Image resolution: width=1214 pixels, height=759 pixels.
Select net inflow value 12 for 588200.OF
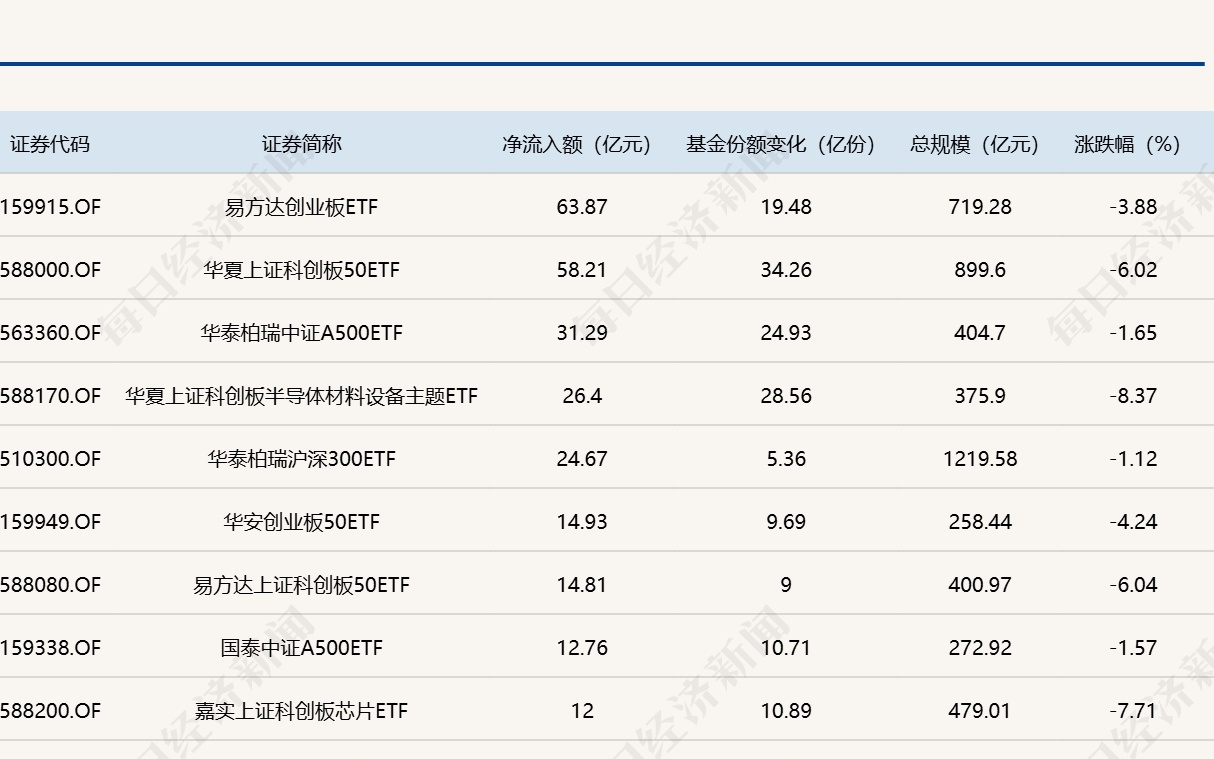pyautogui.click(x=582, y=711)
